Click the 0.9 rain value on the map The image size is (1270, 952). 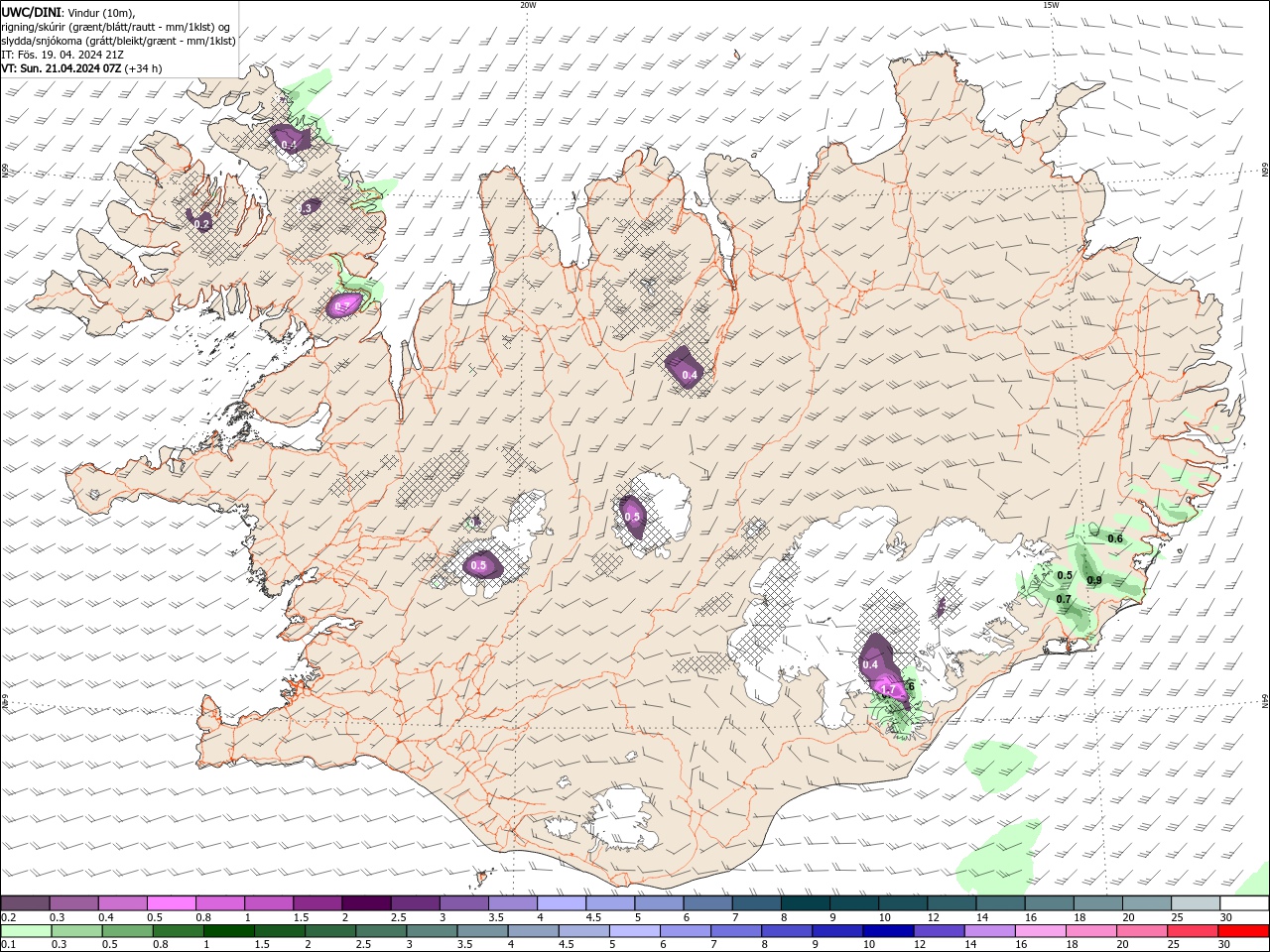tap(1094, 580)
